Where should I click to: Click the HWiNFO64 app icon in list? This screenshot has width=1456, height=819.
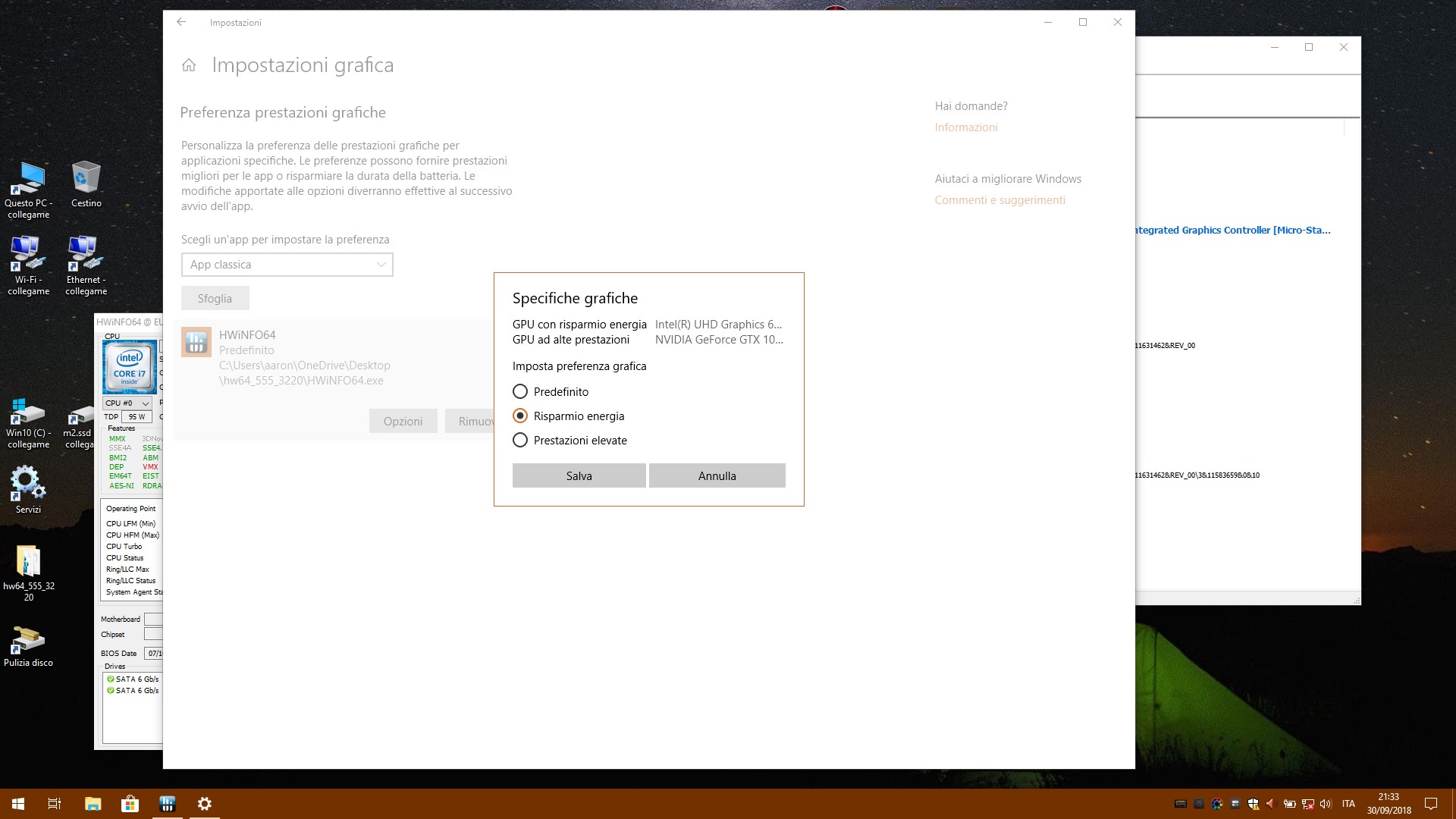click(196, 342)
